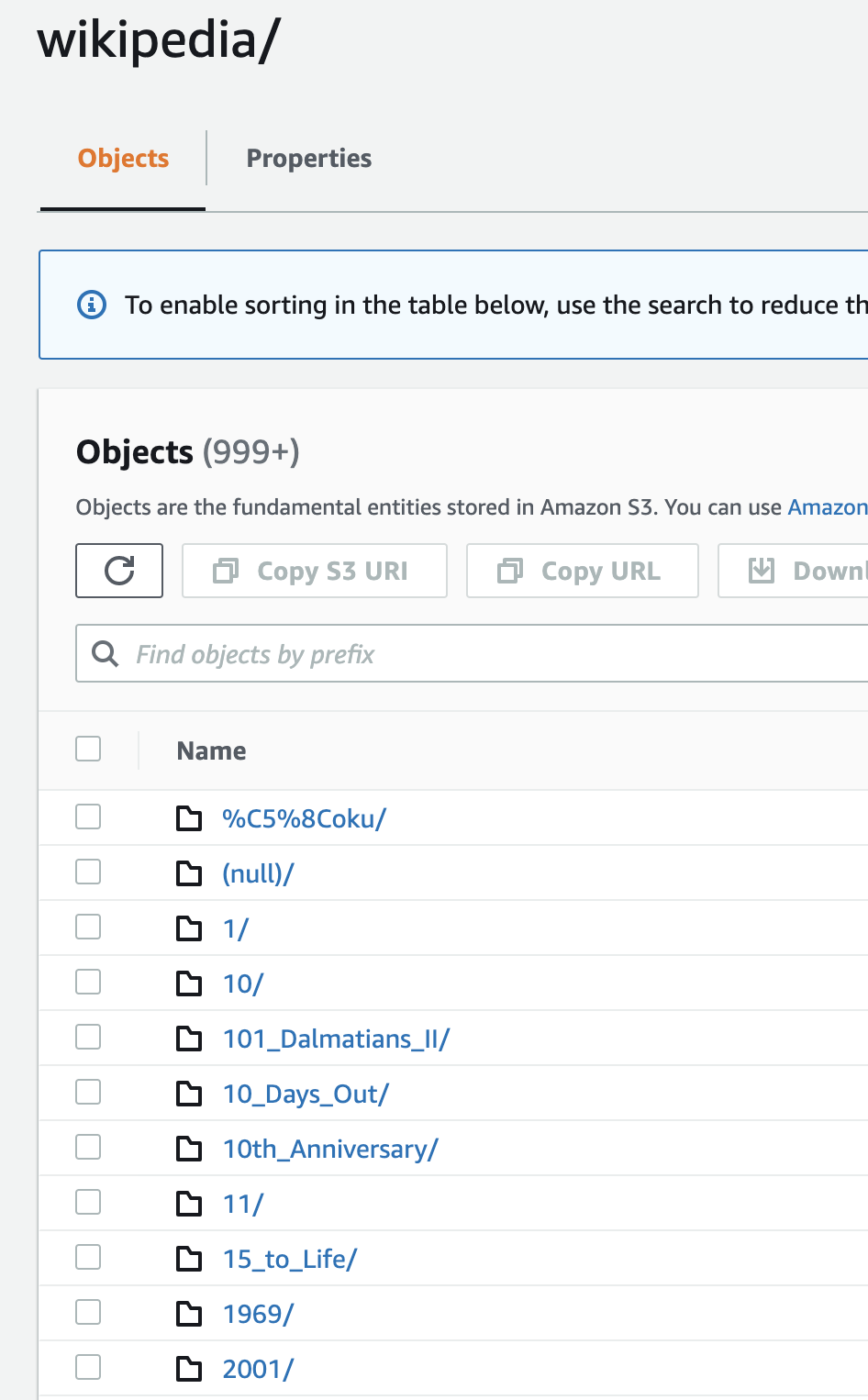Image resolution: width=868 pixels, height=1400 pixels.
Task: Toggle the select-all checkbox in the table header
Action: pos(88,749)
